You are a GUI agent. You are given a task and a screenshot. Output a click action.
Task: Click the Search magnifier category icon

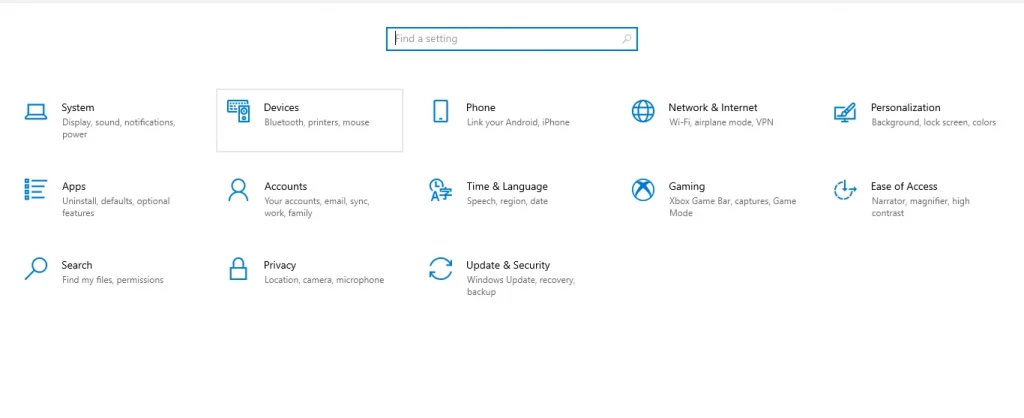pos(36,268)
